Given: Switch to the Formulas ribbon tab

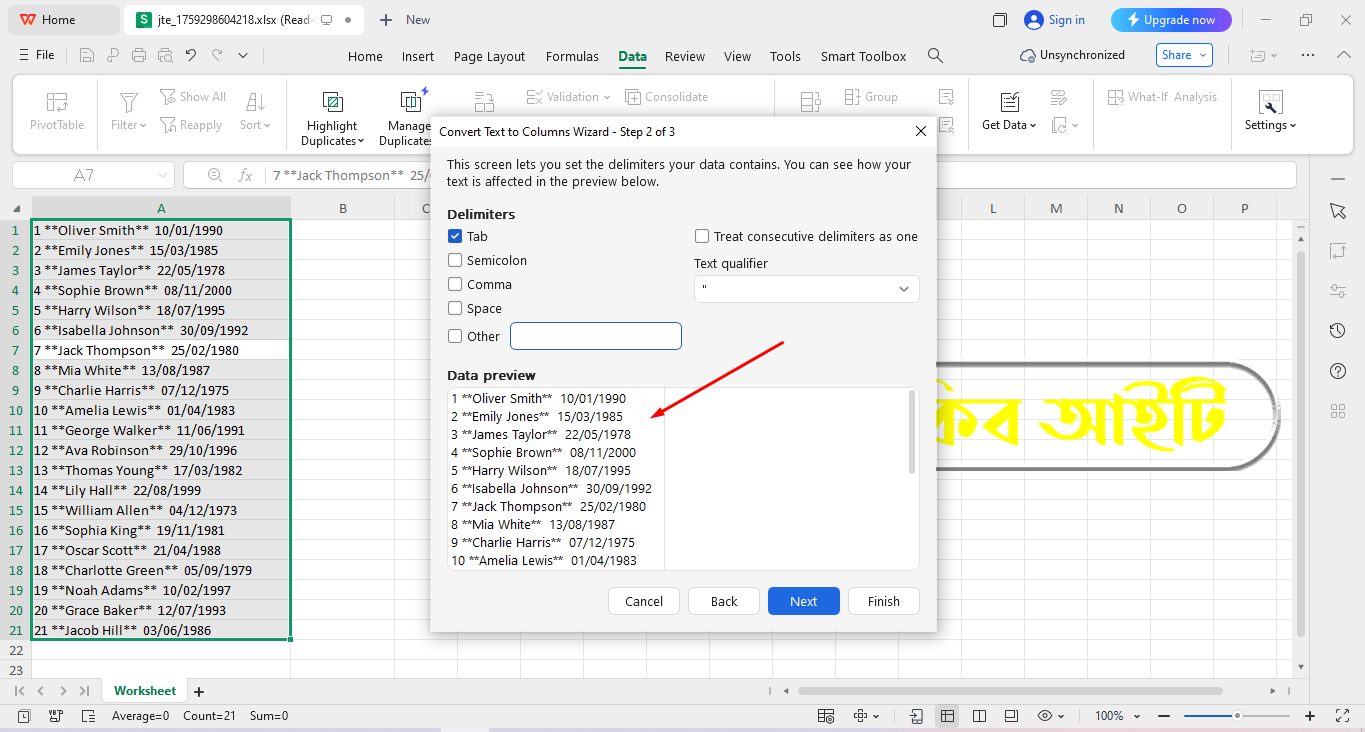Looking at the screenshot, I should point(572,56).
